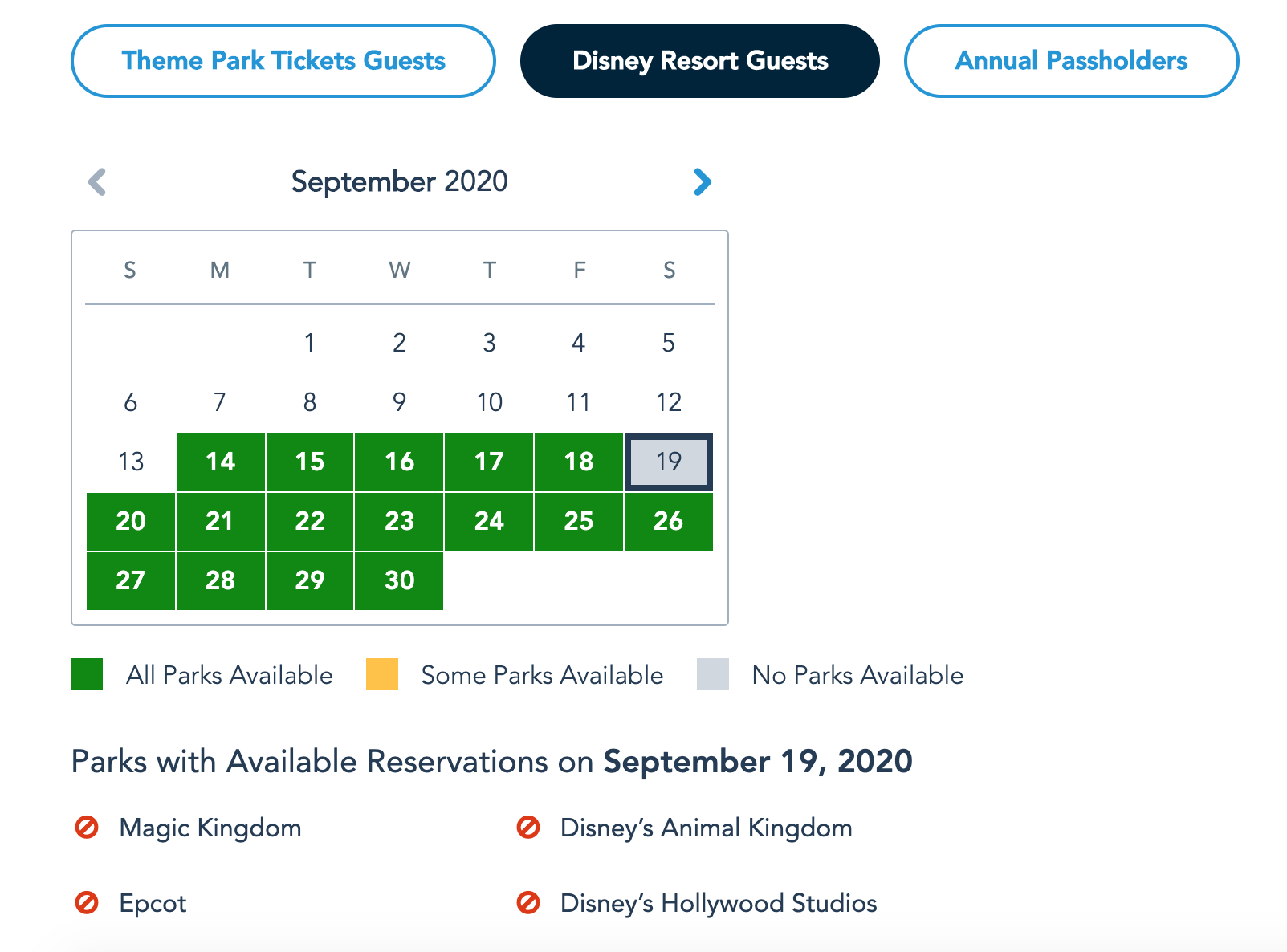Screen dimensions: 1287x952
Task: Click unavailable icon beside Disney's Animal Kingdom
Action: [528, 827]
